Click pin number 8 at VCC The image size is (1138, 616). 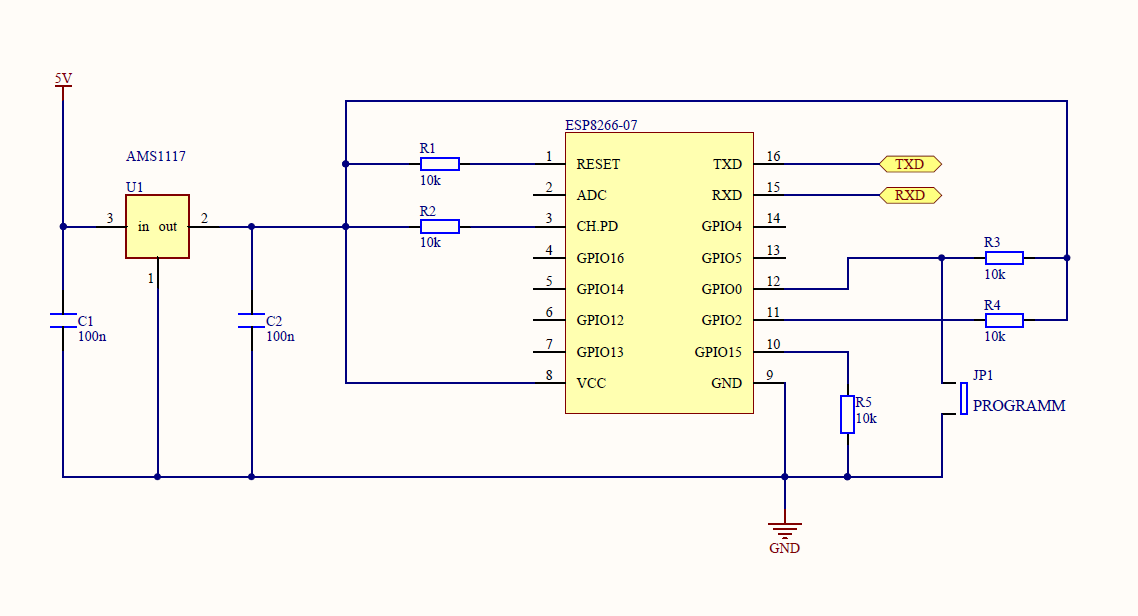point(549,375)
